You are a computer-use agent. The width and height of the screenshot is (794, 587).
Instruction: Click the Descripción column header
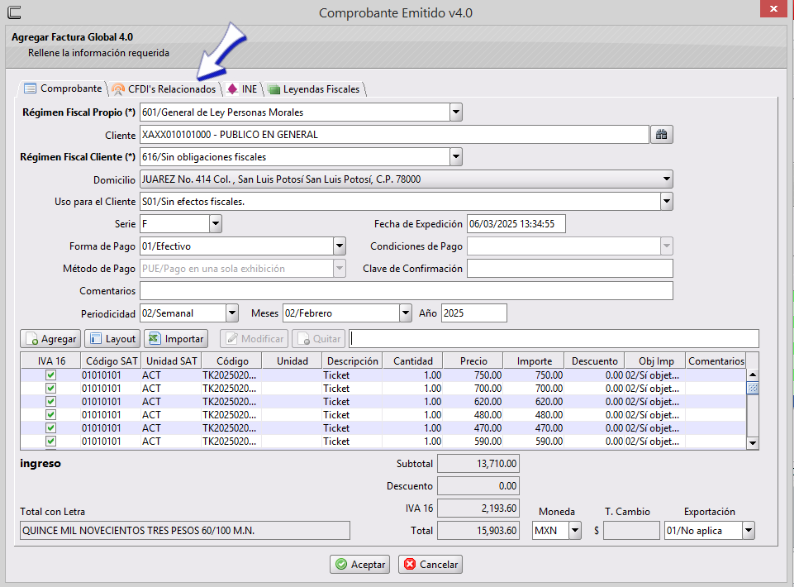pos(352,361)
